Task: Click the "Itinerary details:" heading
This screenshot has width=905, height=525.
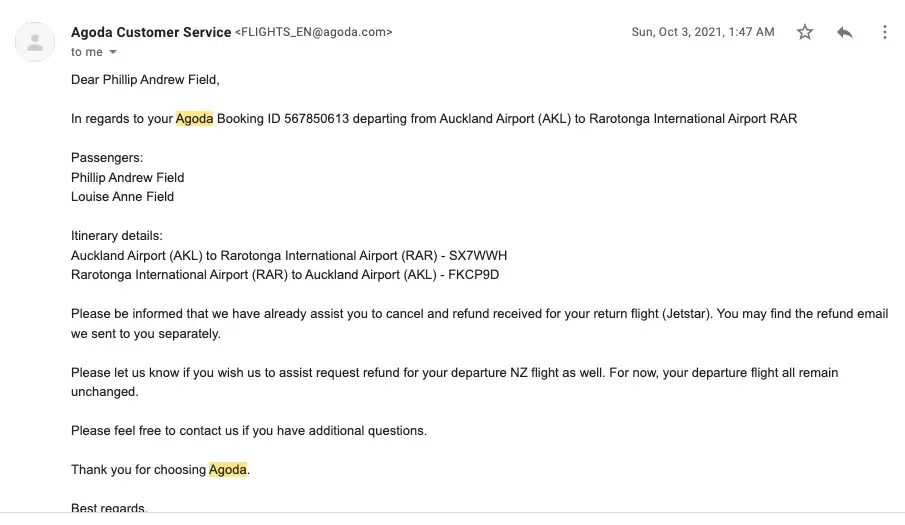Action: pos(116,236)
